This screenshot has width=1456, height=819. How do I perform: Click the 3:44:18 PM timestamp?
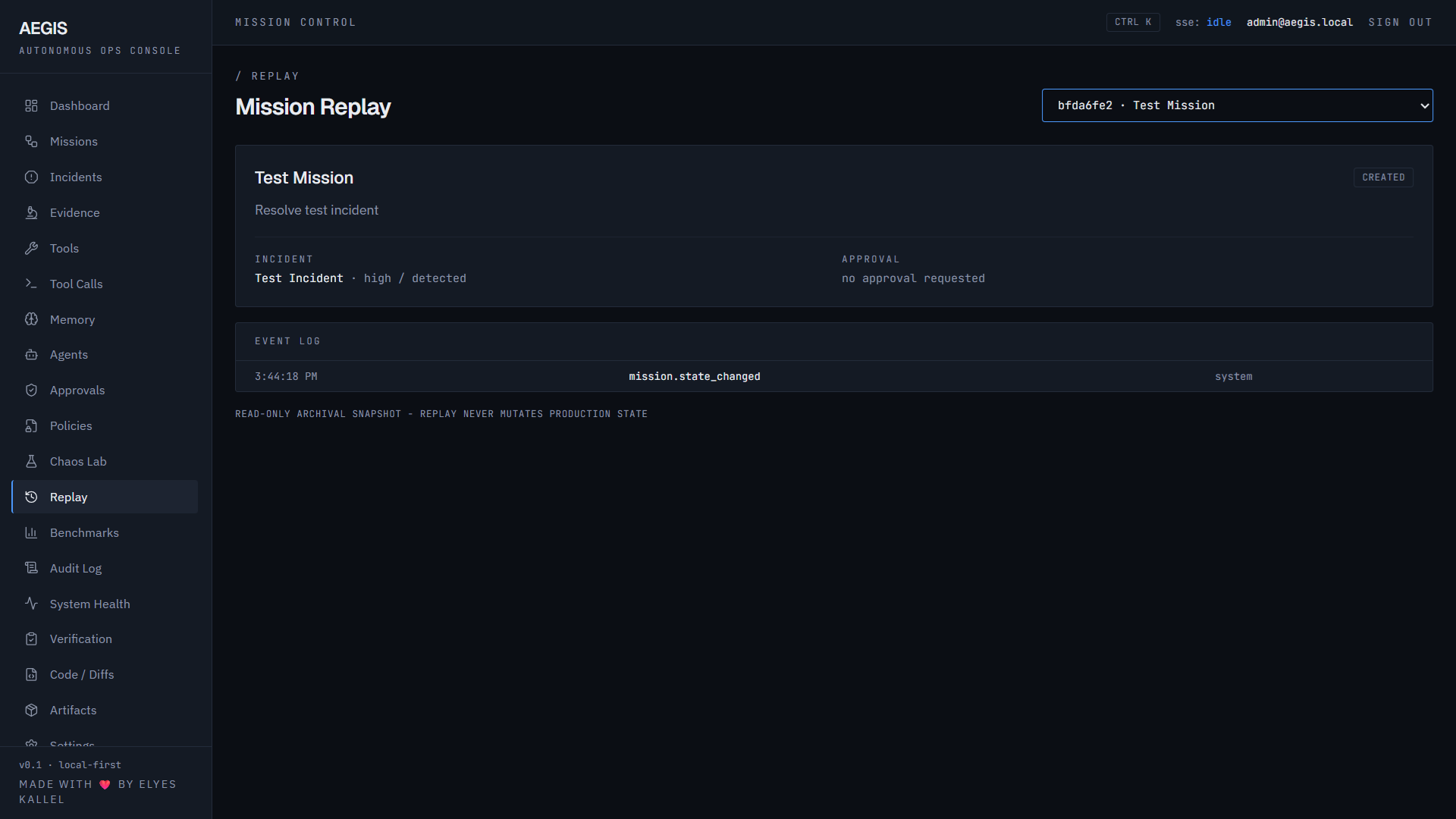coord(286,376)
